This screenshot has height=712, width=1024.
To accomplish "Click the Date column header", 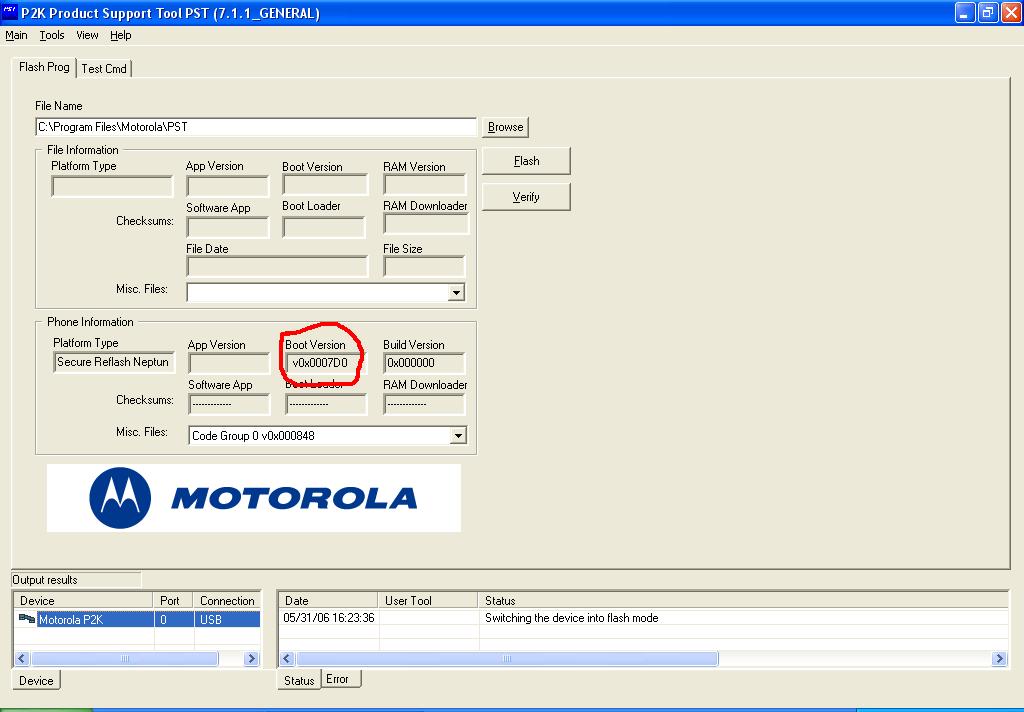I will click(328, 601).
